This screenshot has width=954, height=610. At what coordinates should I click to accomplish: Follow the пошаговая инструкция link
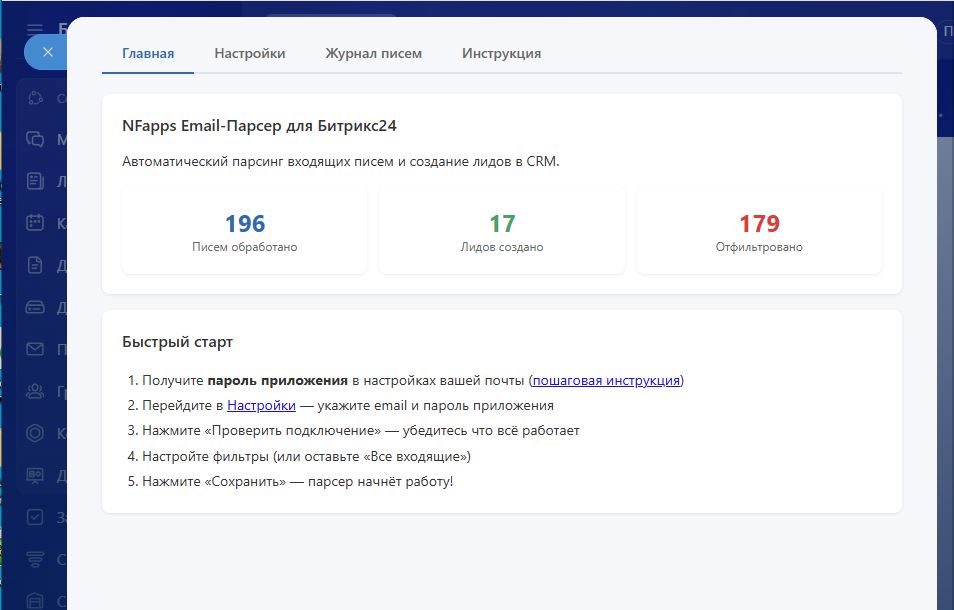pyautogui.click(x=606, y=381)
